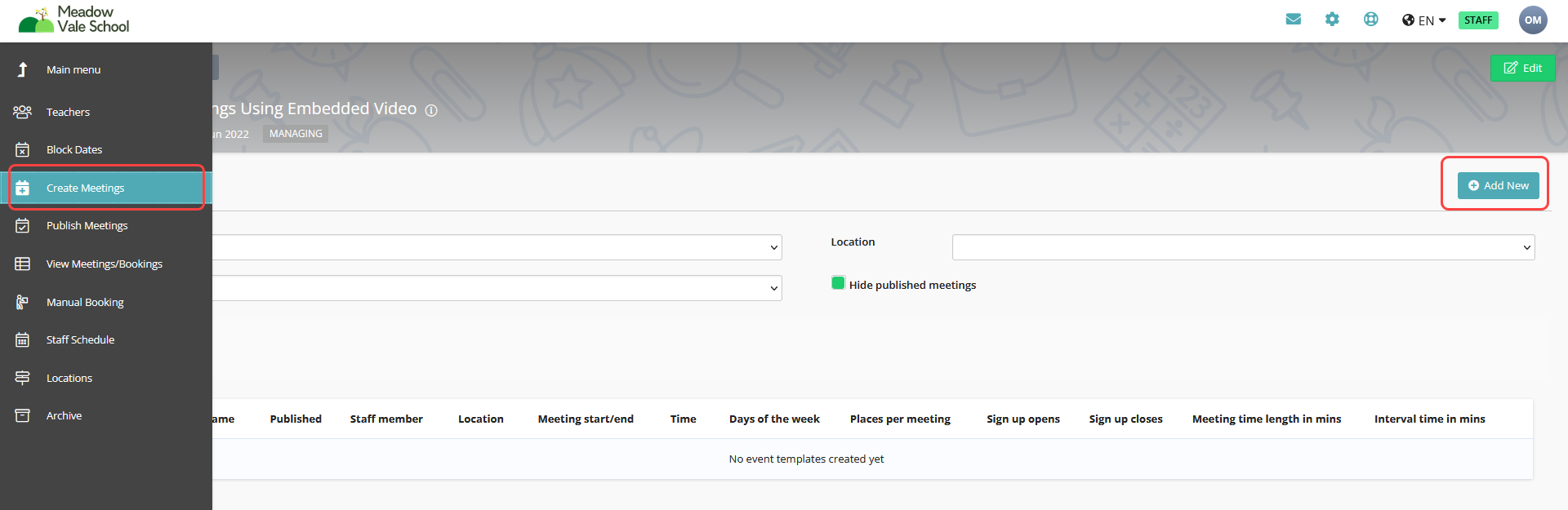Select Staff Schedule menu item
The image size is (1568, 510).
pyautogui.click(x=80, y=339)
